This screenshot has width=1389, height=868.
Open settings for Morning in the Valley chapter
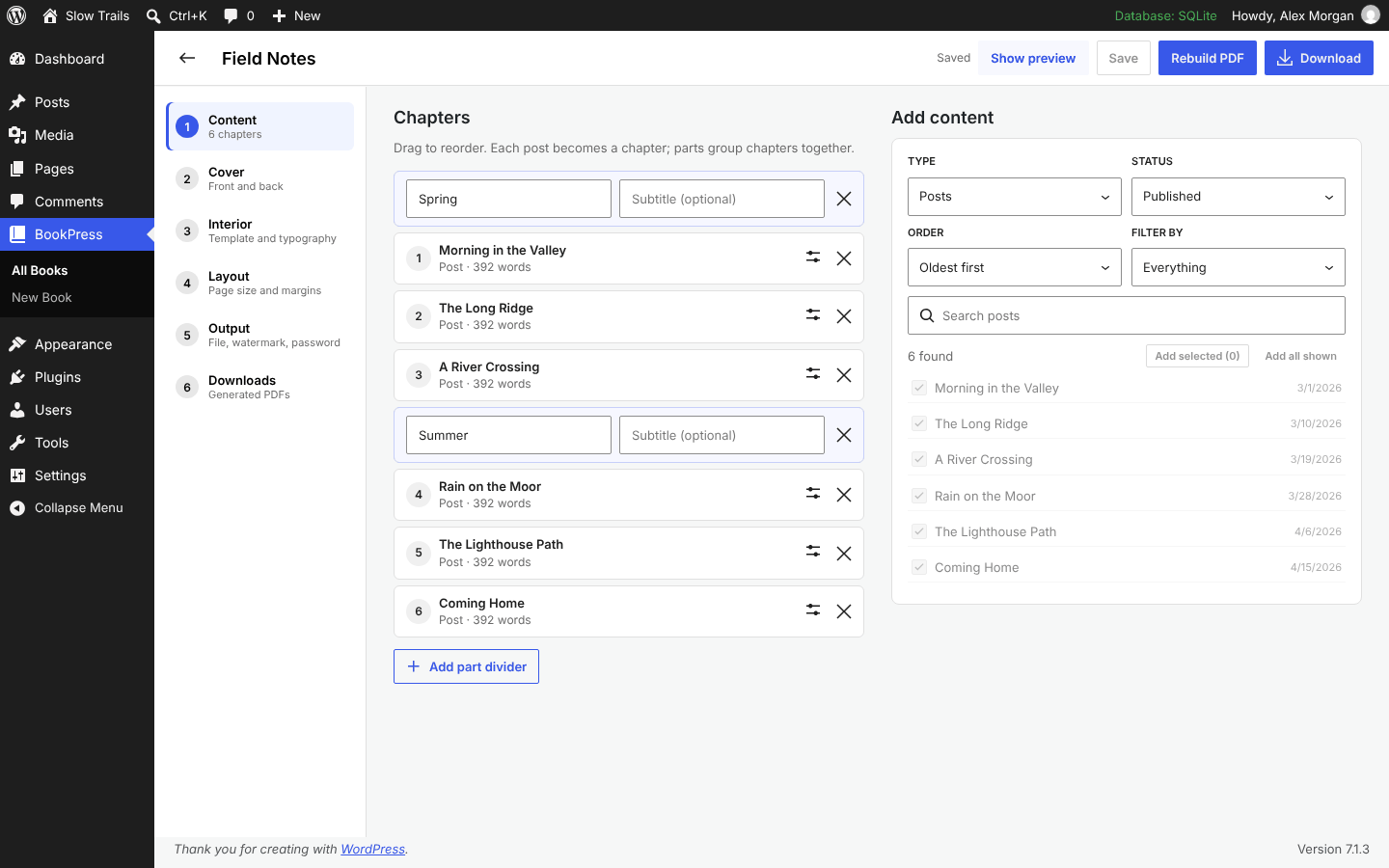tap(813, 258)
